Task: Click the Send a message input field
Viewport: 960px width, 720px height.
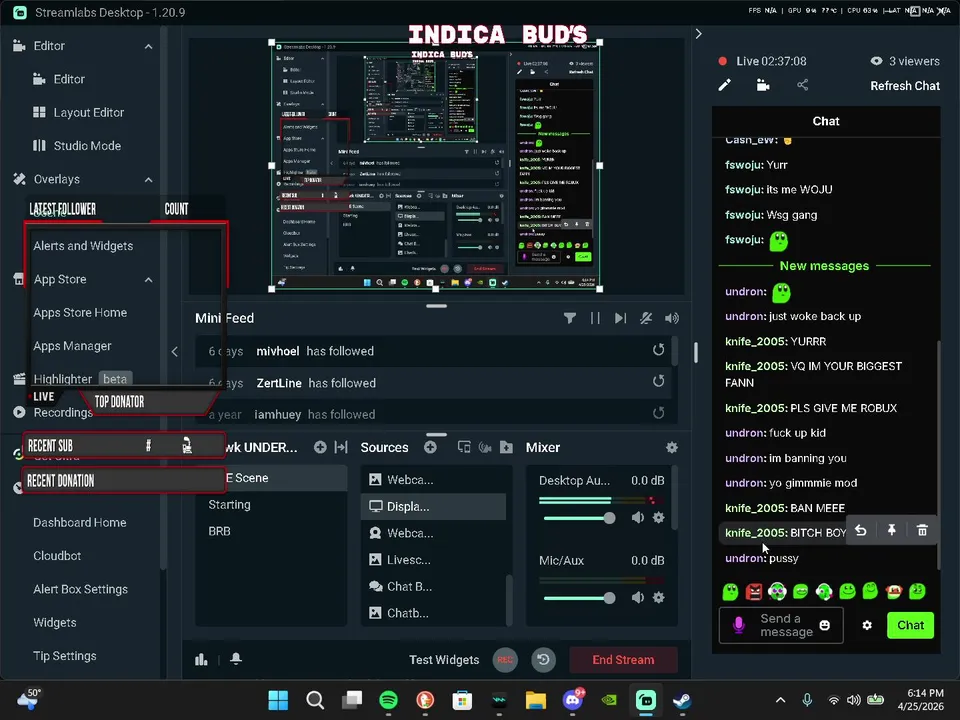Action: [x=781, y=625]
